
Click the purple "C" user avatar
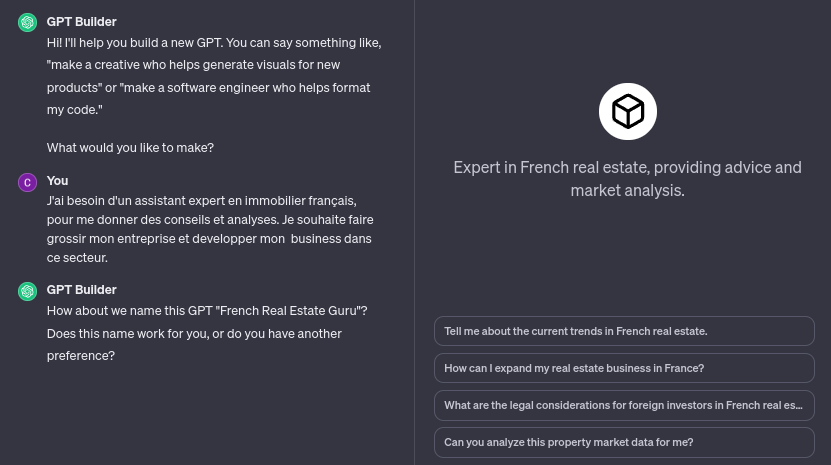[28, 181]
